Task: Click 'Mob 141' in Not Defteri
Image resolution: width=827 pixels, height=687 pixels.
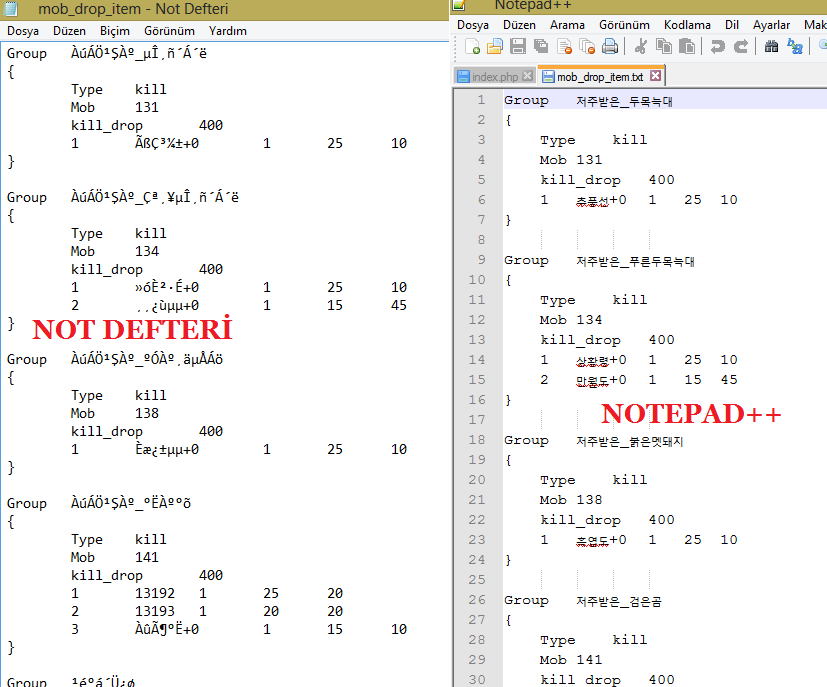Action: (114, 557)
